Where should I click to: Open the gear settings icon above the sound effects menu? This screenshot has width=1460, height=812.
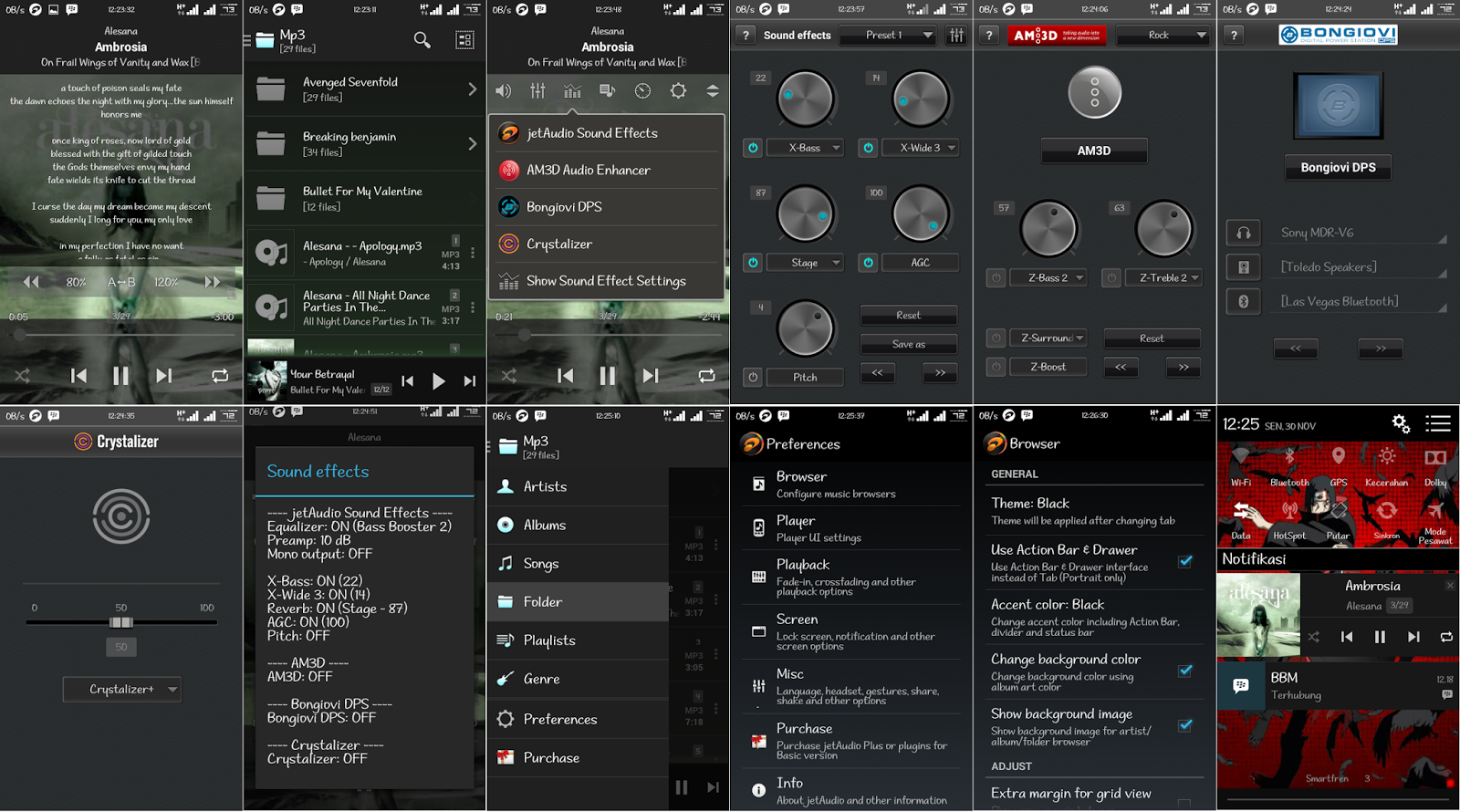tap(678, 90)
